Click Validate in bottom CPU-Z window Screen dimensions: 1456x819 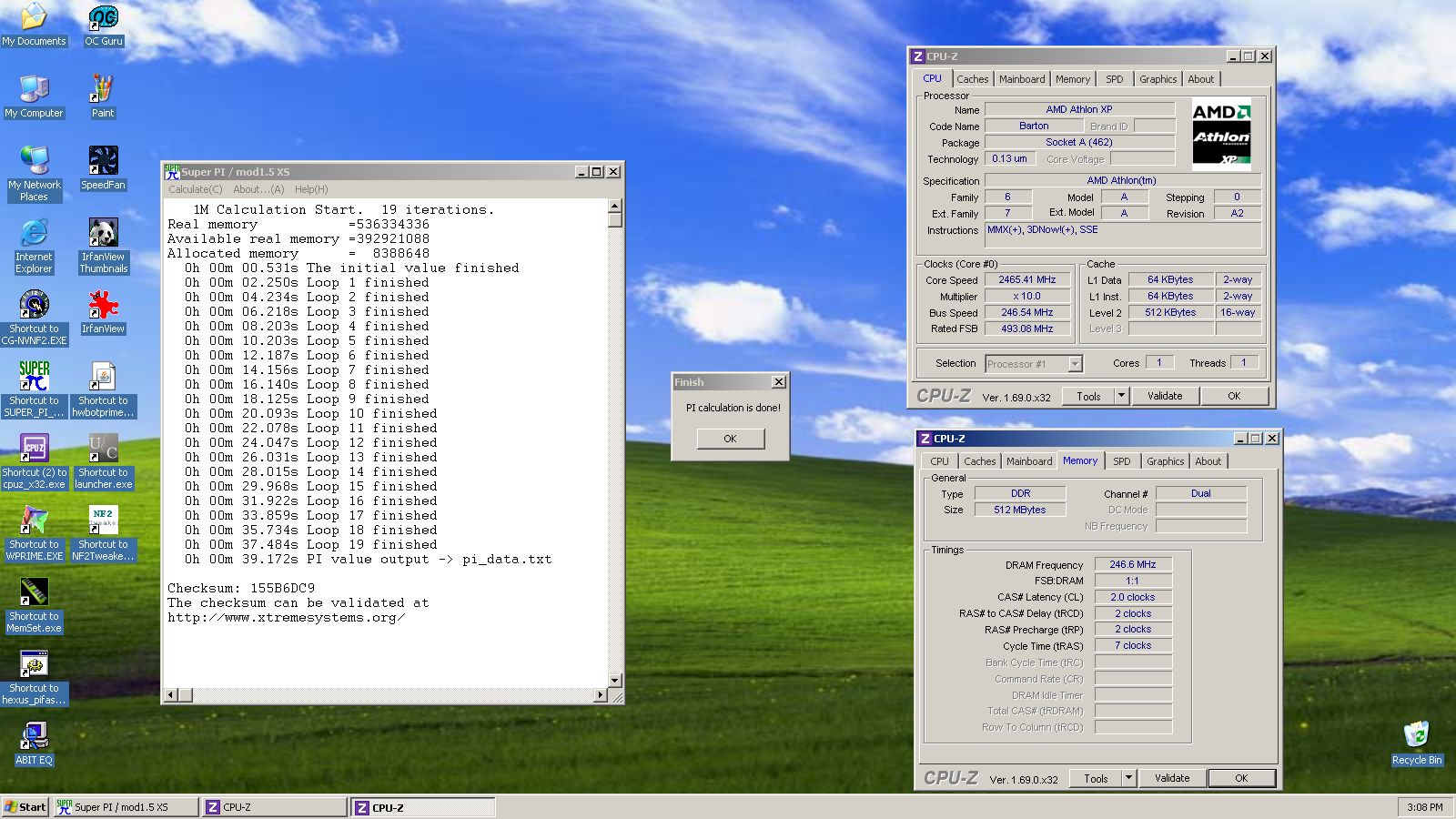click(1172, 778)
